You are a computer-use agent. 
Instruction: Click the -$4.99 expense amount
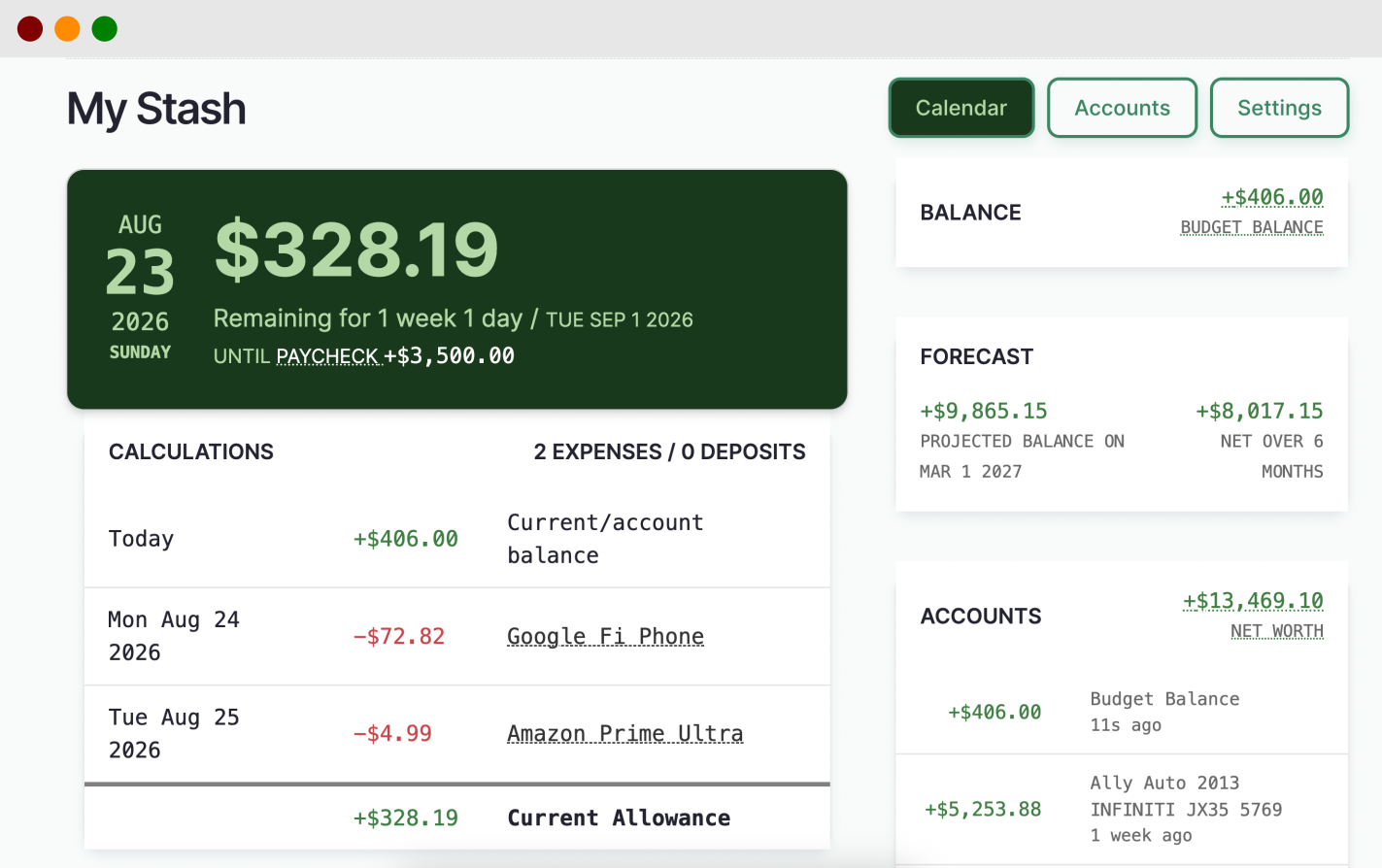pyautogui.click(x=392, y=733)
